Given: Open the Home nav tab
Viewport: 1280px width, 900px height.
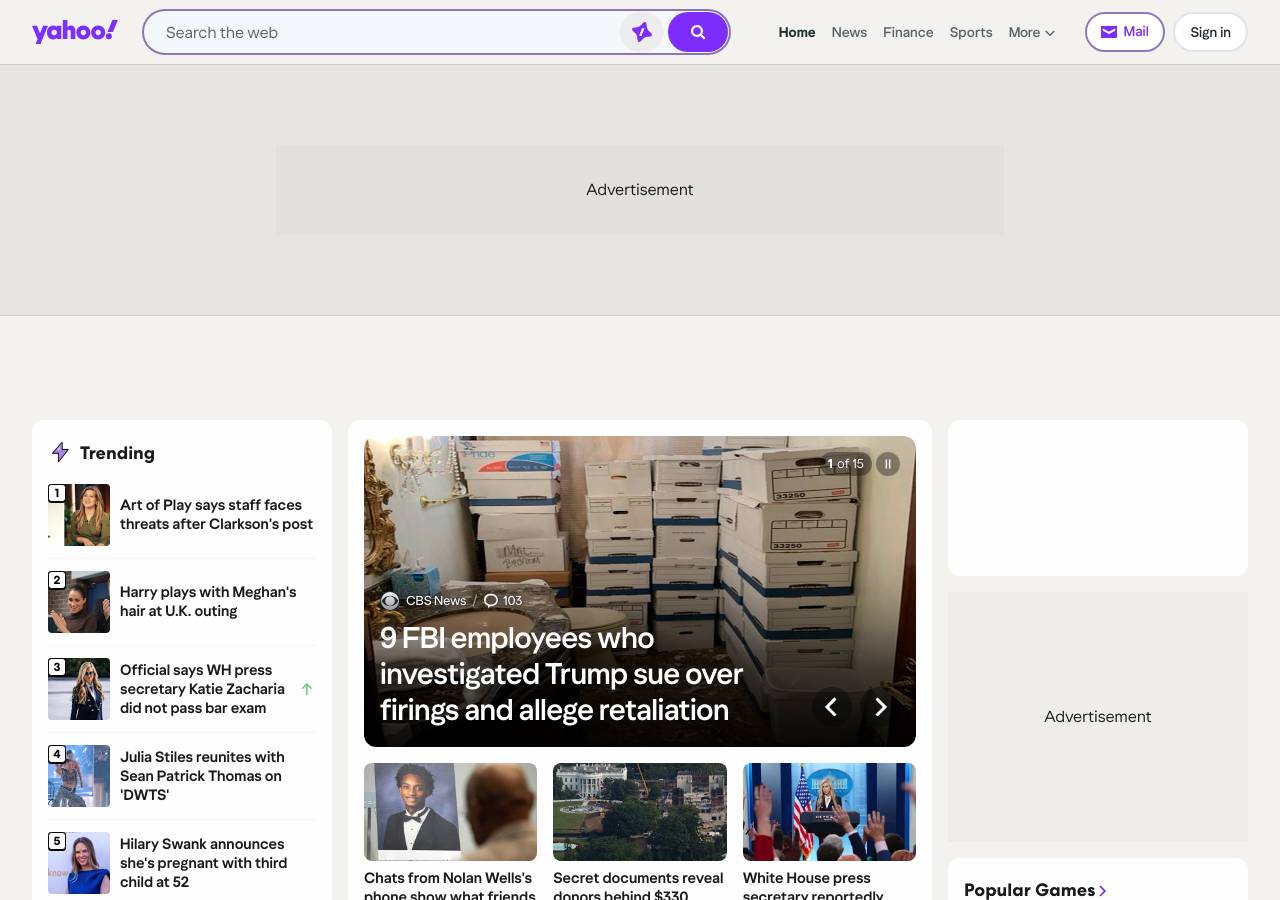Looking at the screenshot, I should (x=797, y=32).
